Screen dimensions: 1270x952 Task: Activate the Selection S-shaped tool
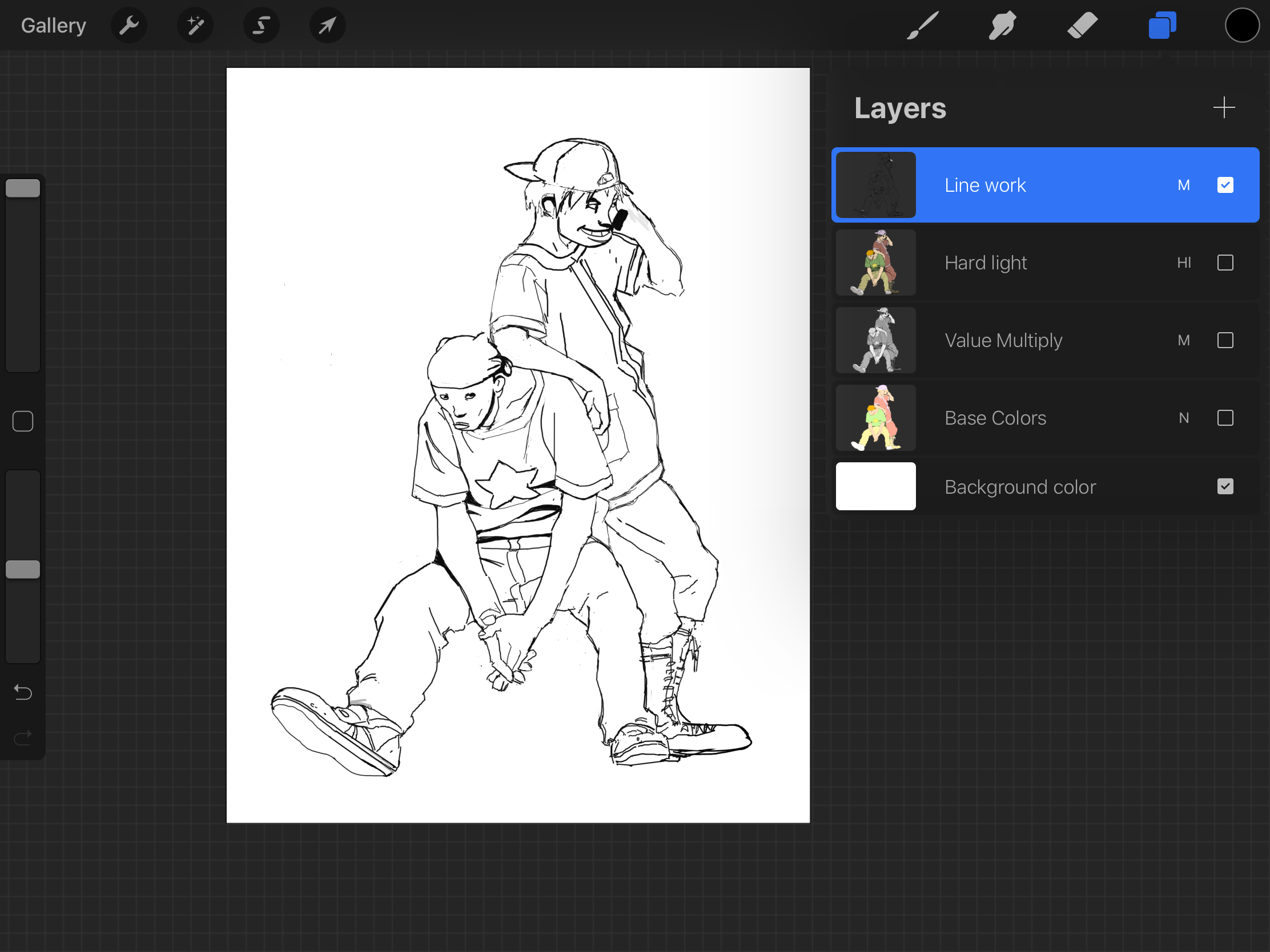[x=261, y=25]
